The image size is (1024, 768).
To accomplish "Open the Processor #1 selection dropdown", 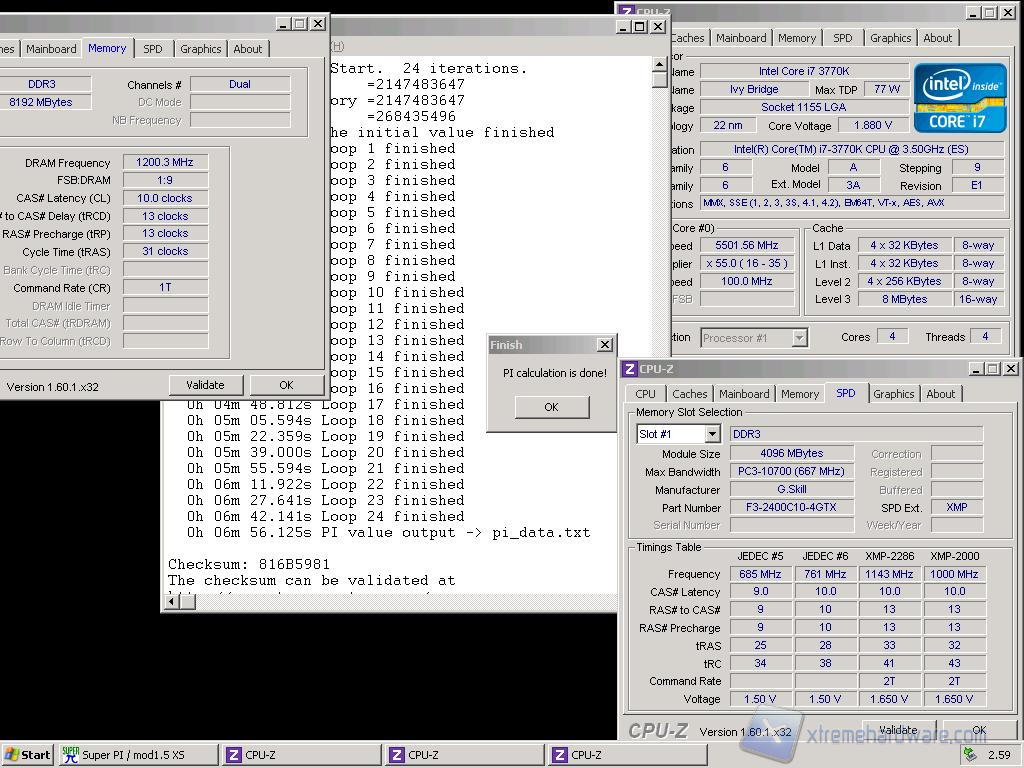I will pos(799,338).
